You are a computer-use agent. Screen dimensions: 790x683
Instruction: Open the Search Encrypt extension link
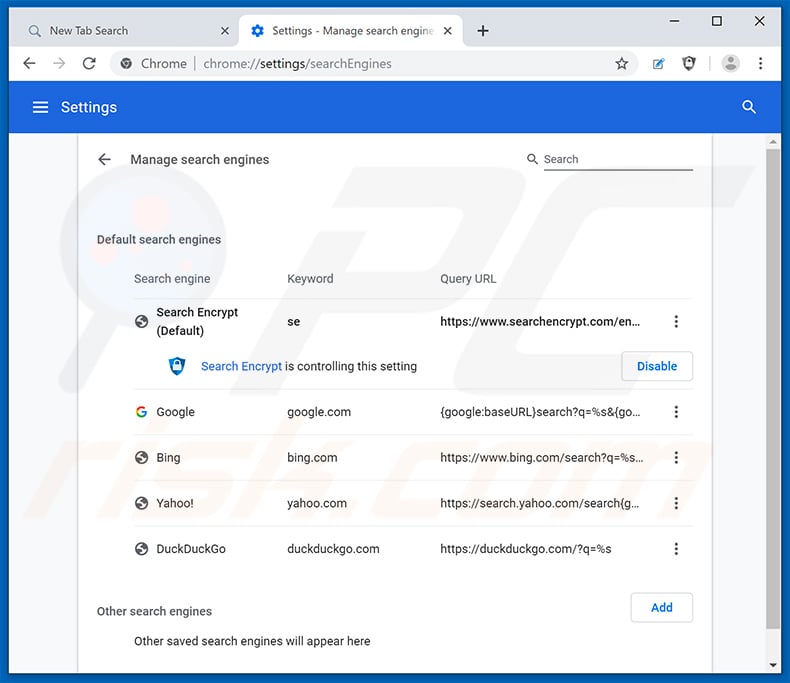(241, 366)
